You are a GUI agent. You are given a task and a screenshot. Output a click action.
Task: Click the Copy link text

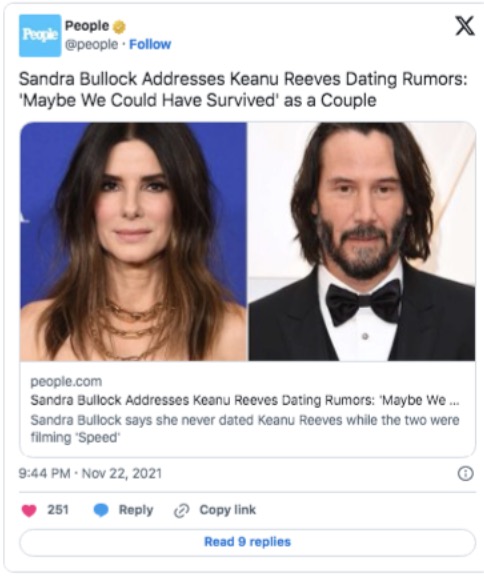[x=228, y=510]
